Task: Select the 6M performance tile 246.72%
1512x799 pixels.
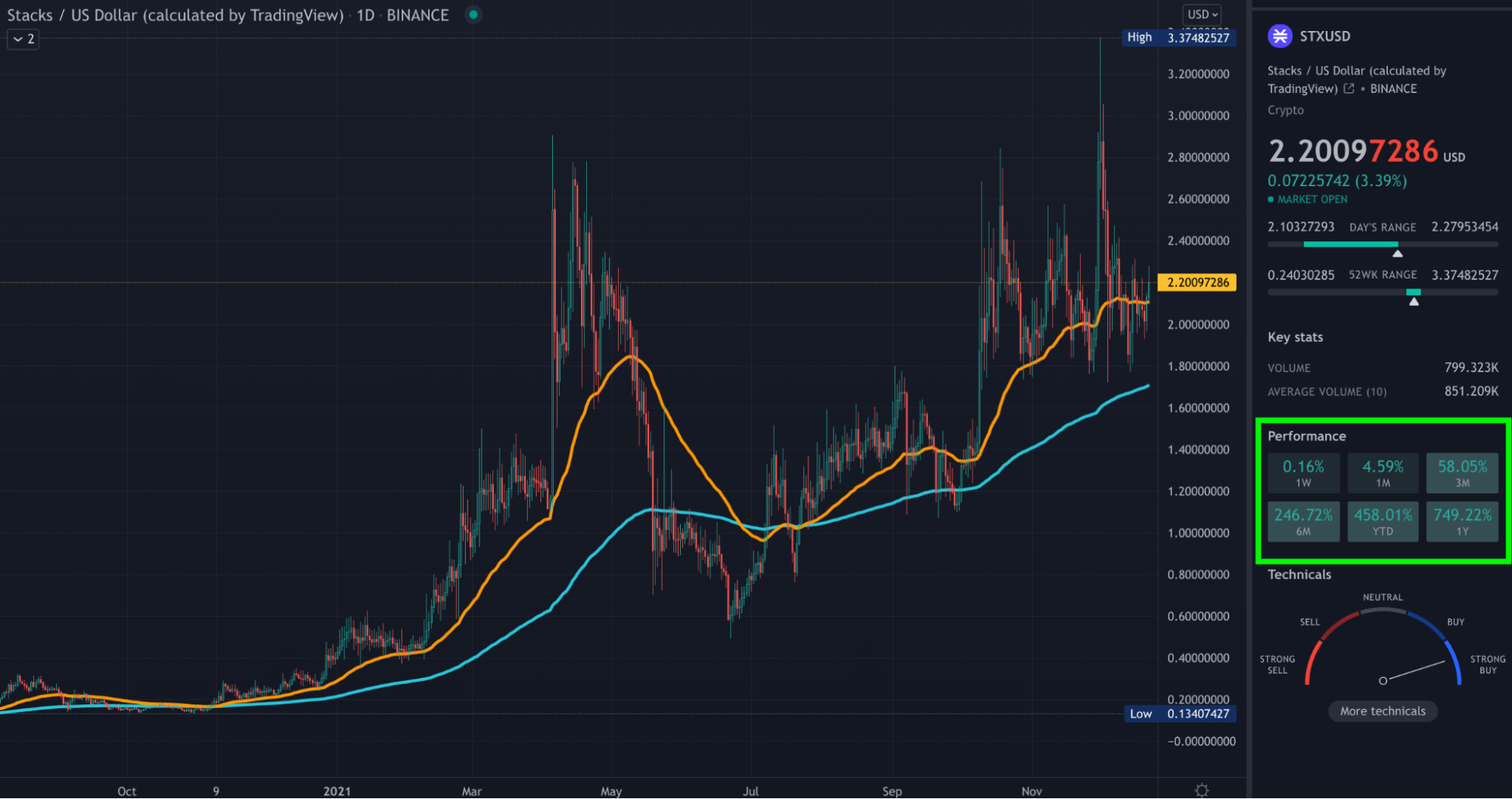Action: click(1303, 521)
